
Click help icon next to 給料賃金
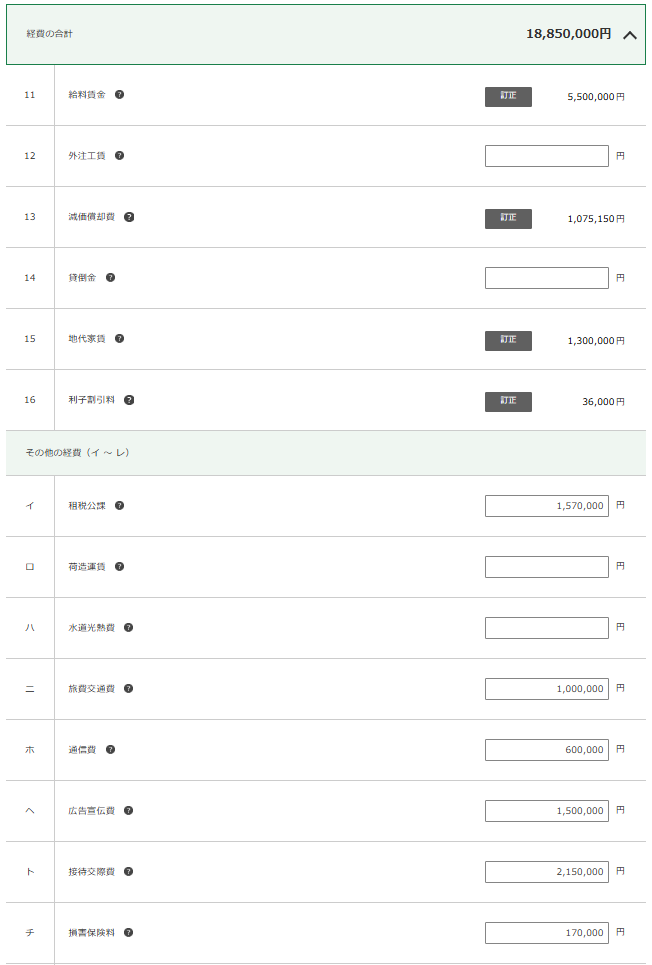tap(120, 95)
